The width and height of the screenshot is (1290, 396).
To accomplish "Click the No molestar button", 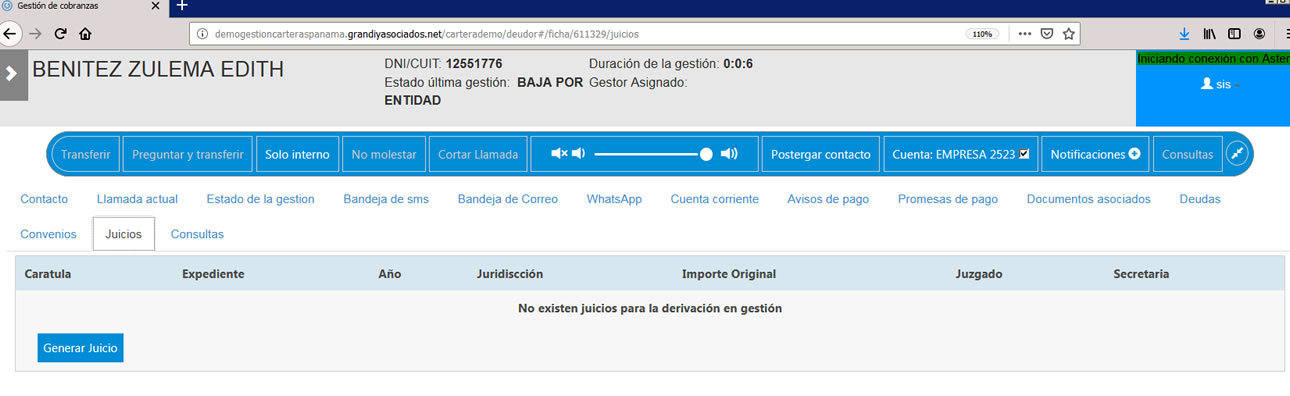I will coord(385,155).
